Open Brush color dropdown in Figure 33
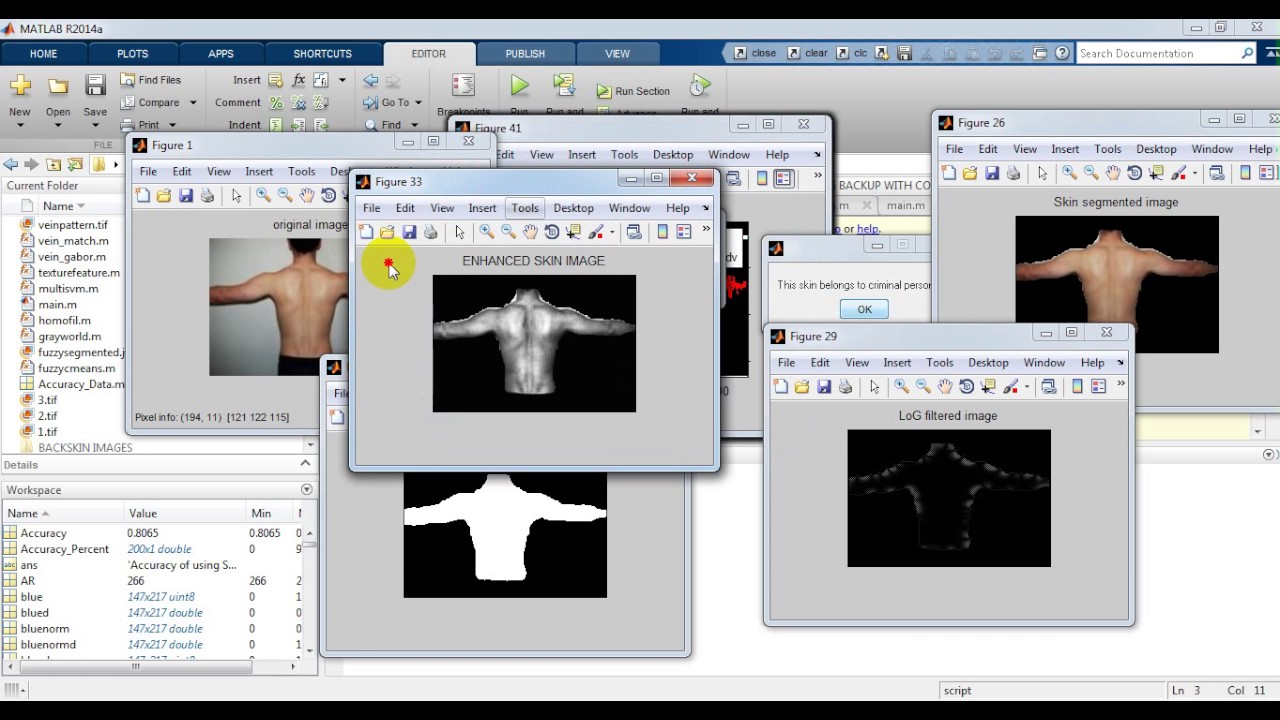Viewport: 1280px width, 720px height. tap(611, 233)
